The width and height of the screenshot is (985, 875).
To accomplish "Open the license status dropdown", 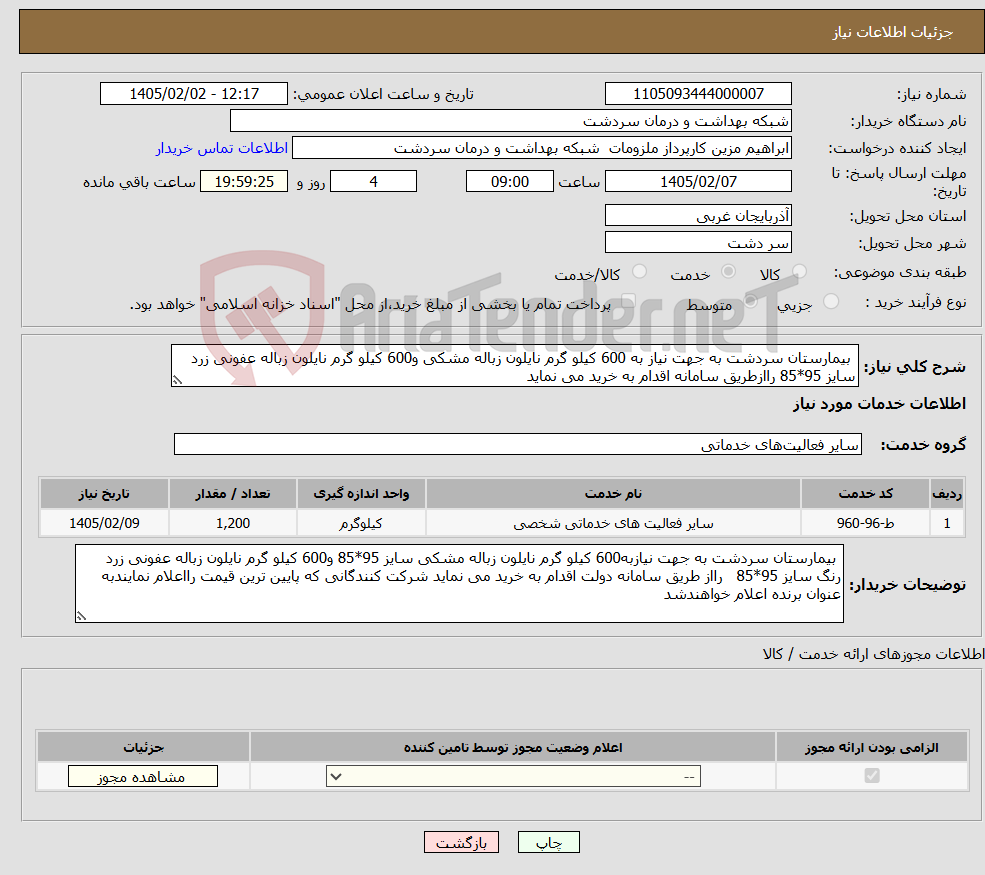I will coord(513,776).
